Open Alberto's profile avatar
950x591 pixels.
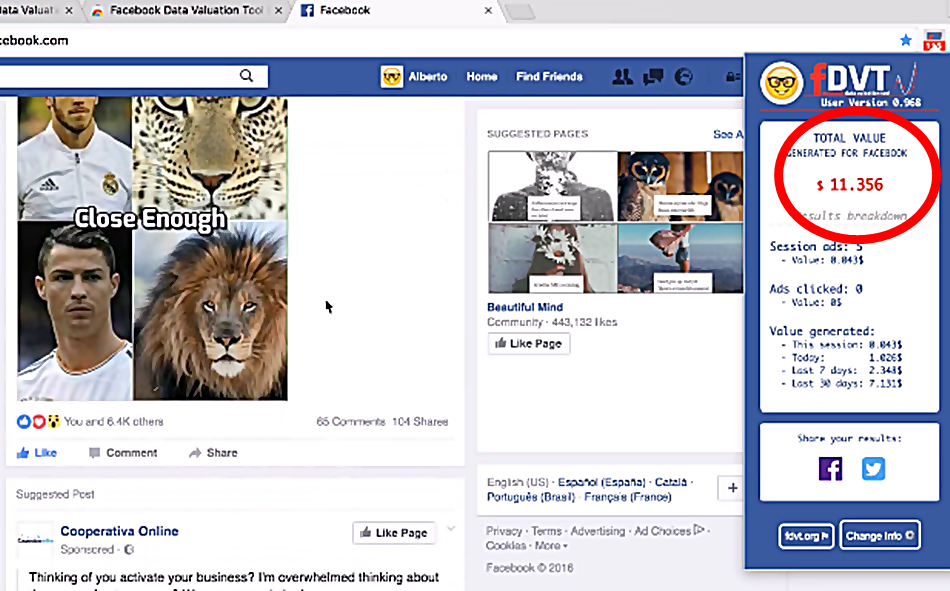coord(391,76)
